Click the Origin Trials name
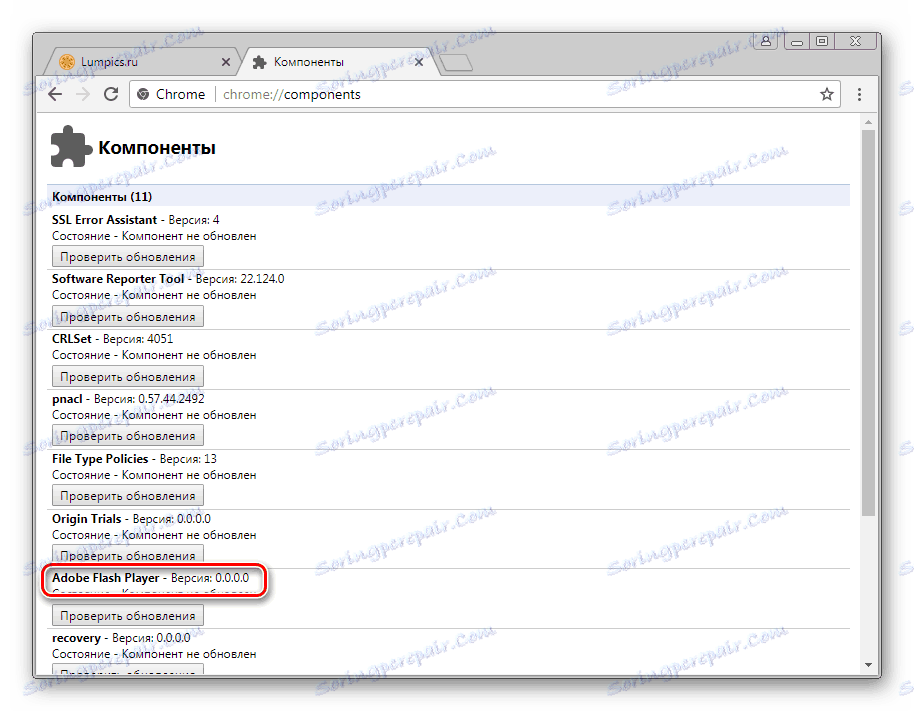Viewport: 914px width, 711px height. (x=86, y=519)
